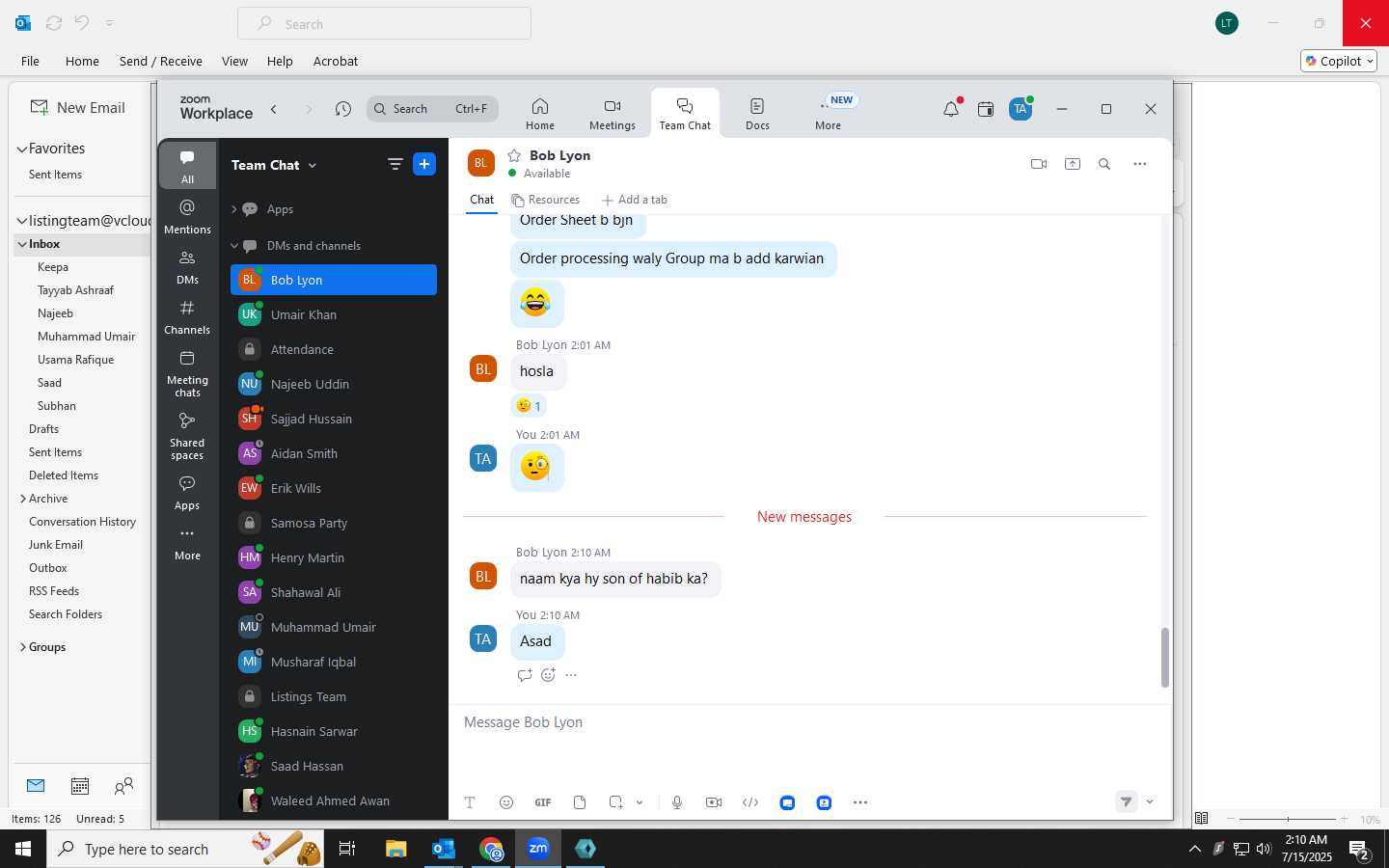Switch to the Zoom Home tab

pyautogui.click(x=540, y=114)
